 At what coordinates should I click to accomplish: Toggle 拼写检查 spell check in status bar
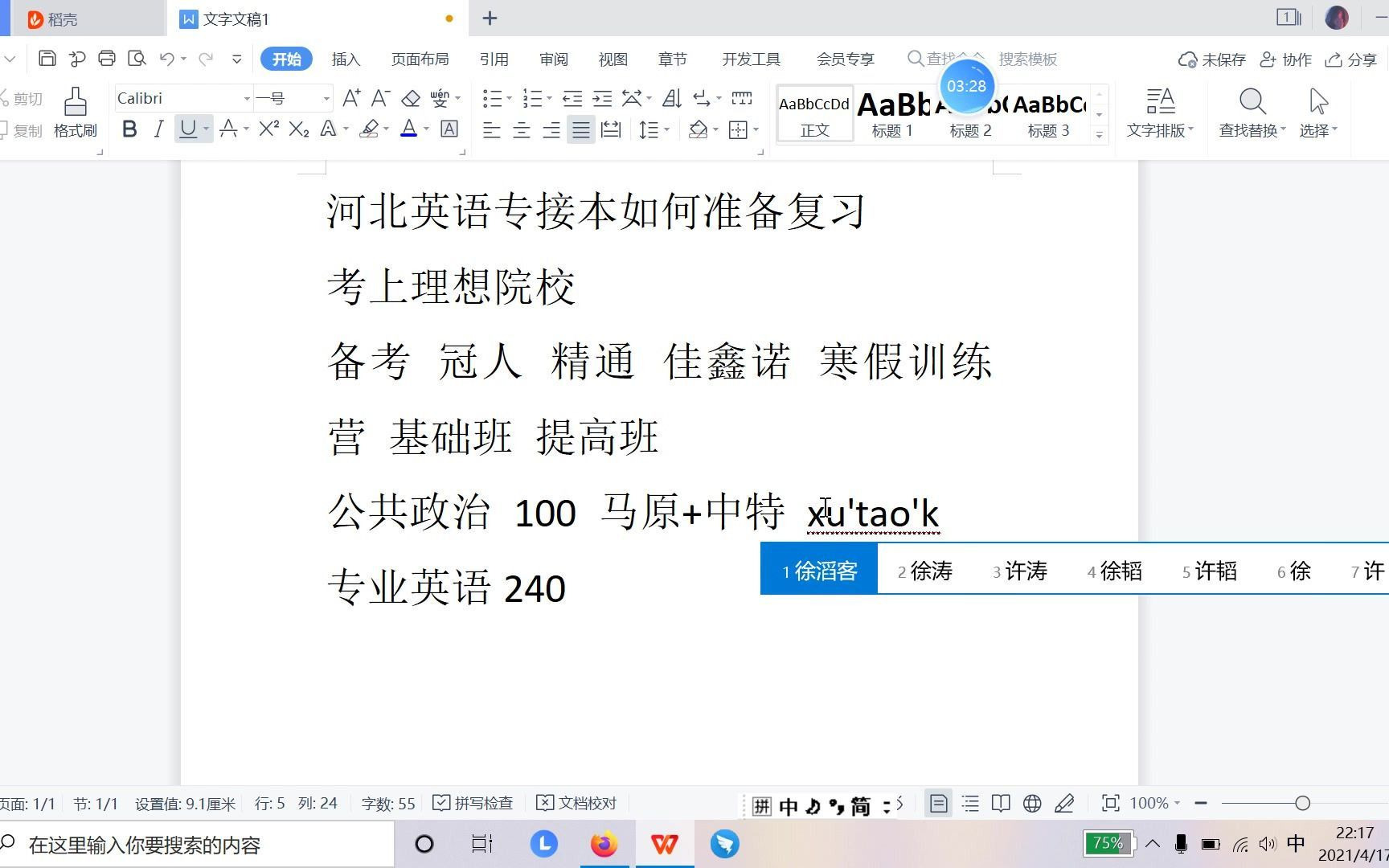[473, 803]
